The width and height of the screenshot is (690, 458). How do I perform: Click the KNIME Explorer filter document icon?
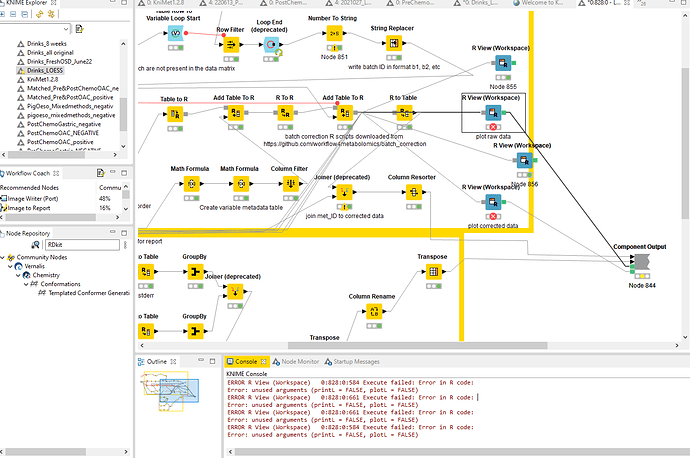click(x=79, y=29)
